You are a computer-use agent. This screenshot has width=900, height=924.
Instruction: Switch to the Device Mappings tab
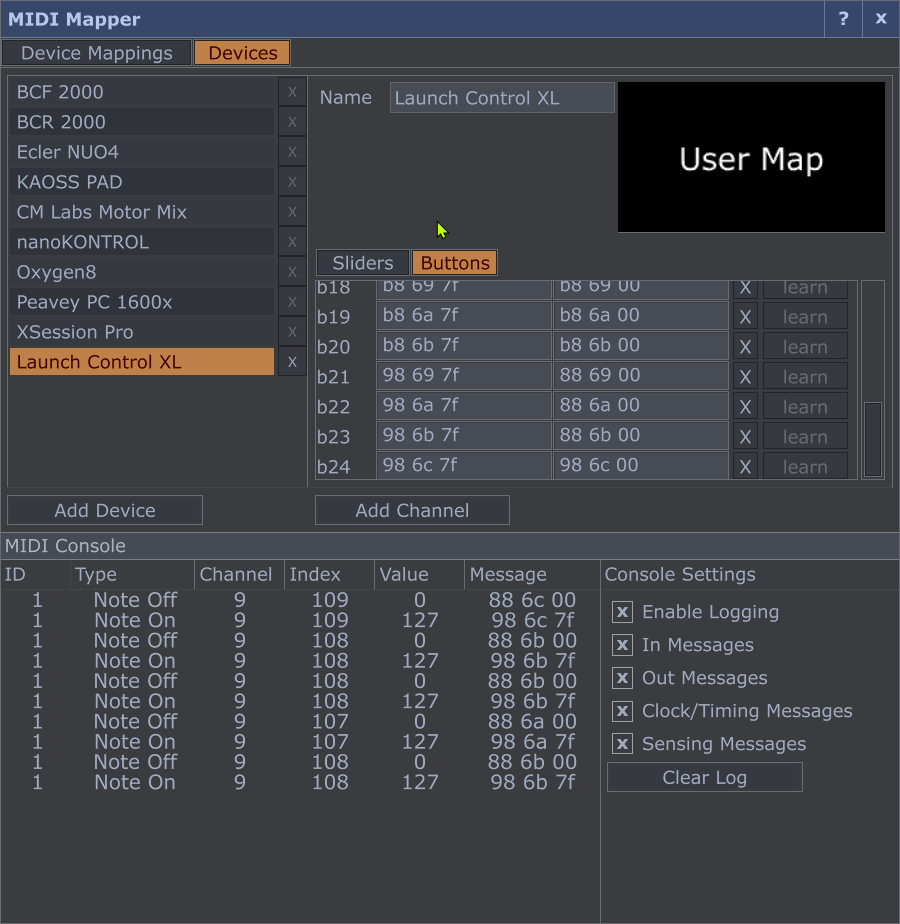pos(96,53)
